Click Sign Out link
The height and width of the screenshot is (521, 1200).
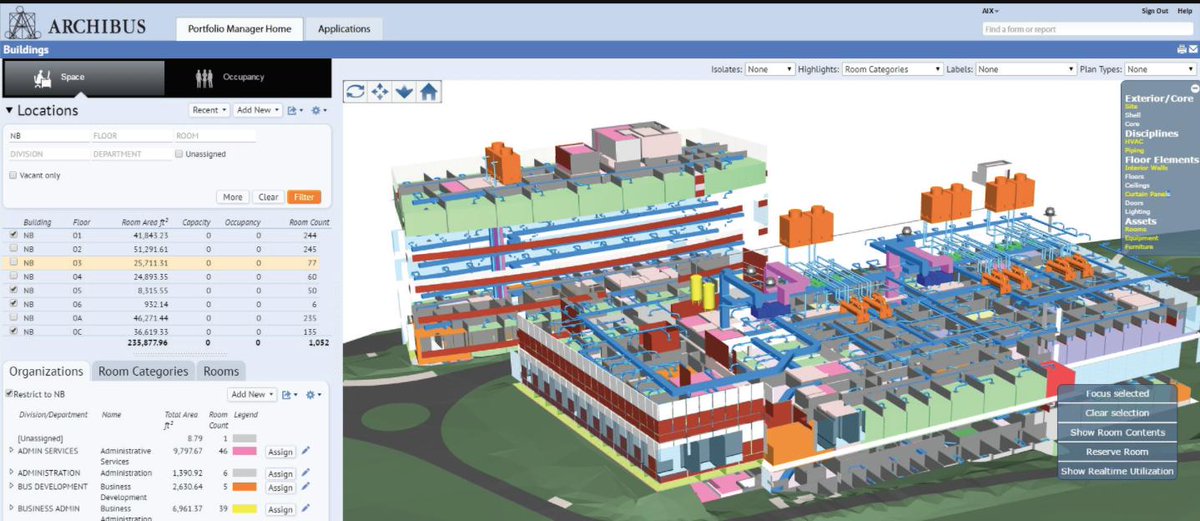pyautogui.click(x=1155, y=10)
